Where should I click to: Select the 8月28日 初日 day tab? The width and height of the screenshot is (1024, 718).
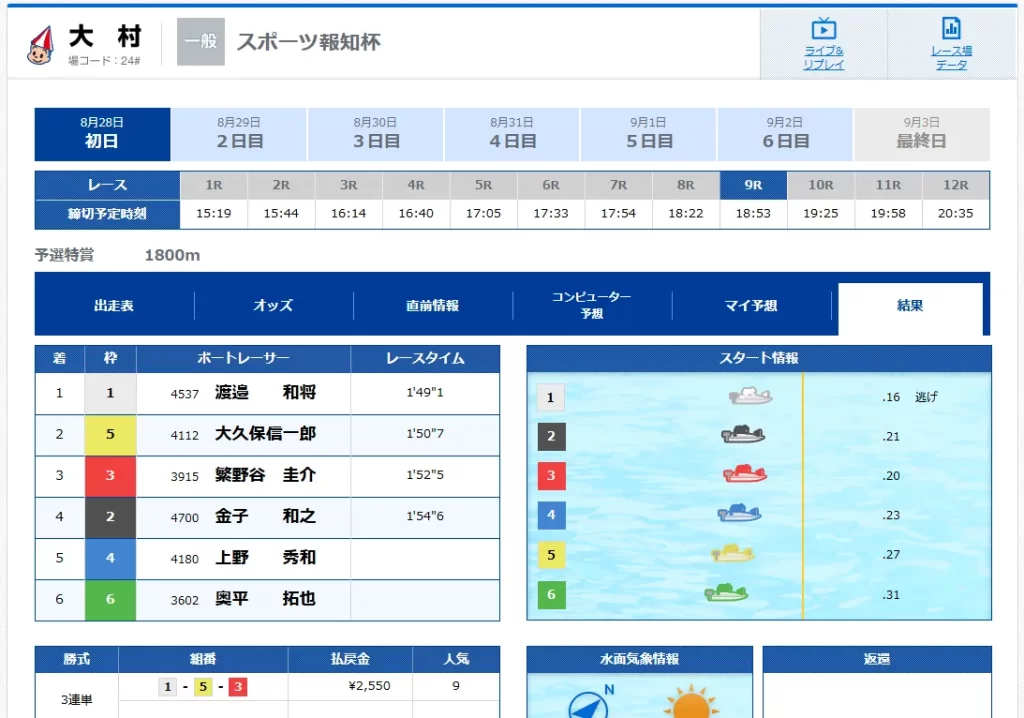(x=102, y=133)
